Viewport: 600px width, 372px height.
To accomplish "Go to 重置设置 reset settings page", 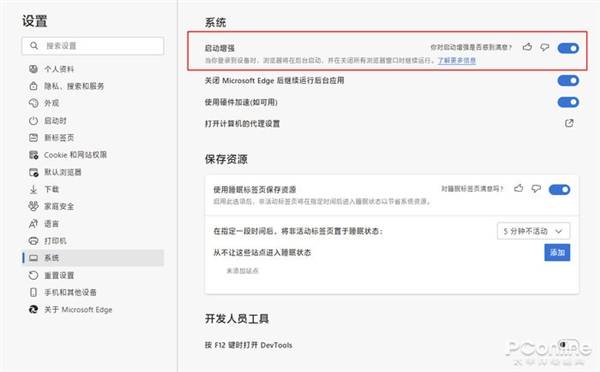I will pos(59,275).
